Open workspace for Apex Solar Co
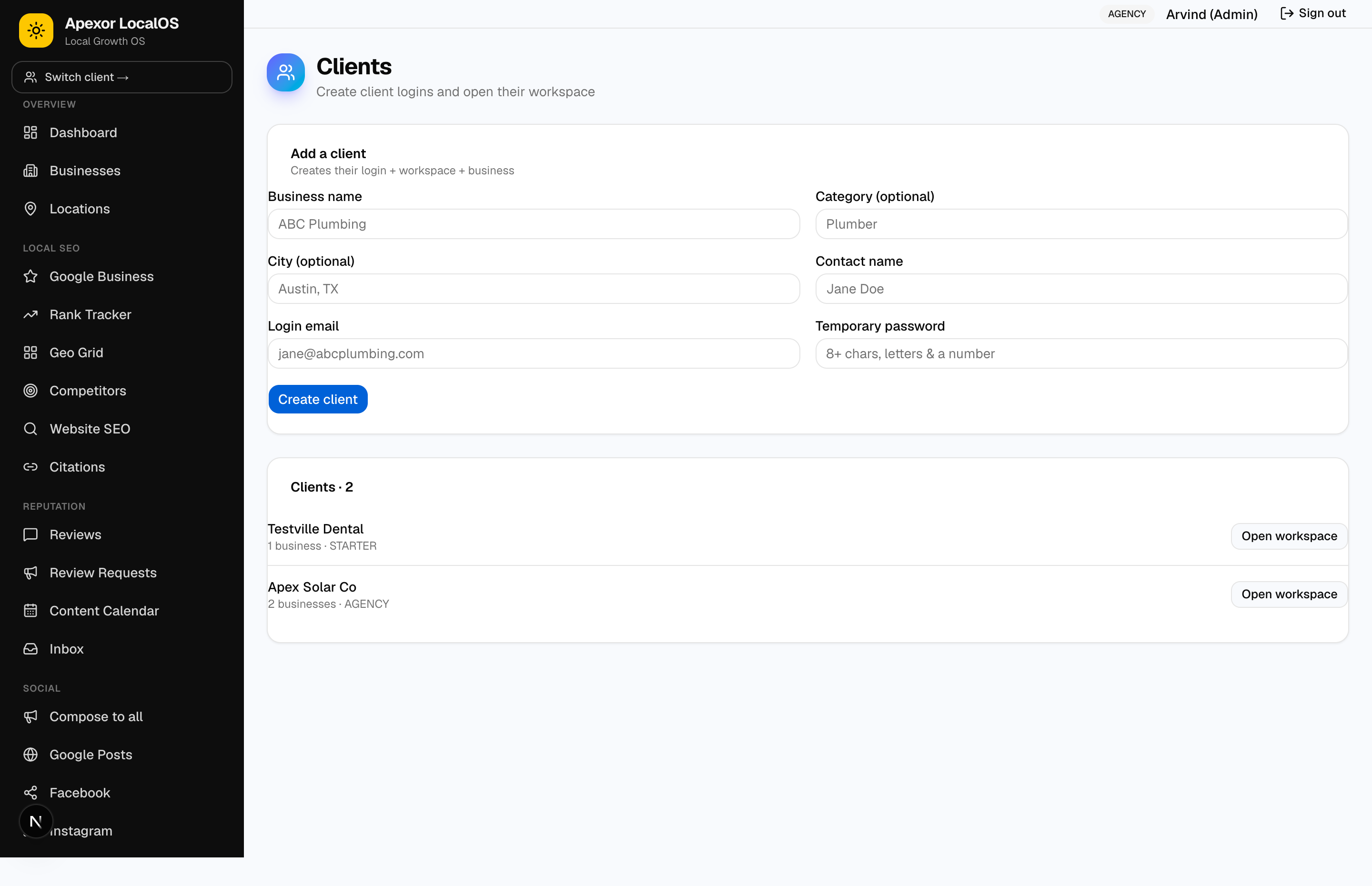1372x886 pixels. 1289,594
